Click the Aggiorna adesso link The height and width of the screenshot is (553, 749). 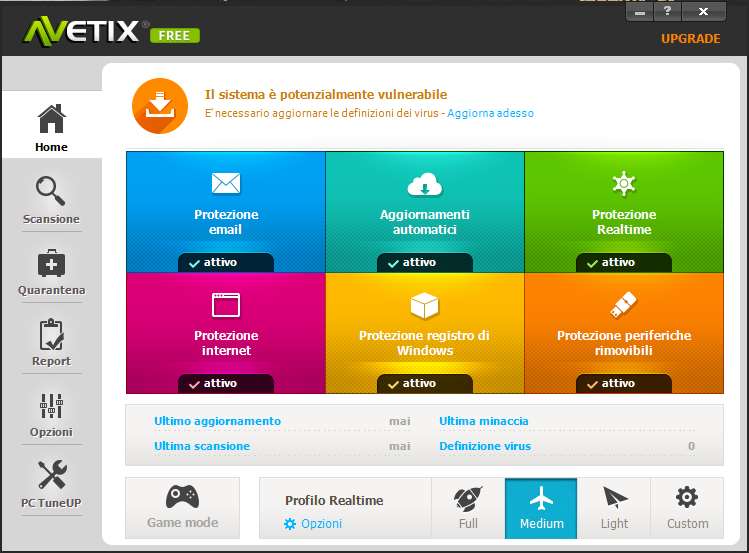(x=491, y=113)
